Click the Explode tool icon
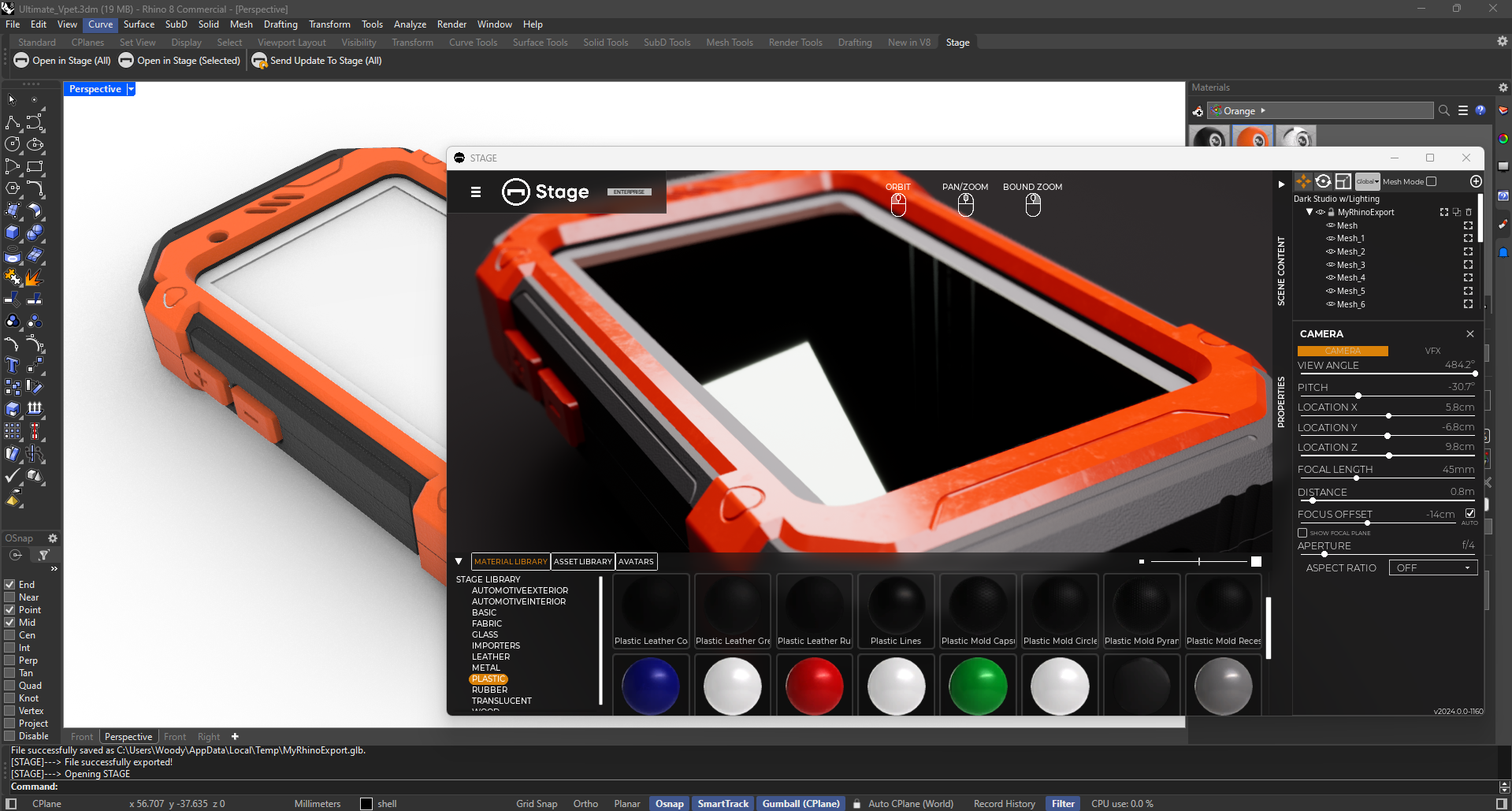 pyautogui.click(x=35, y=277)
